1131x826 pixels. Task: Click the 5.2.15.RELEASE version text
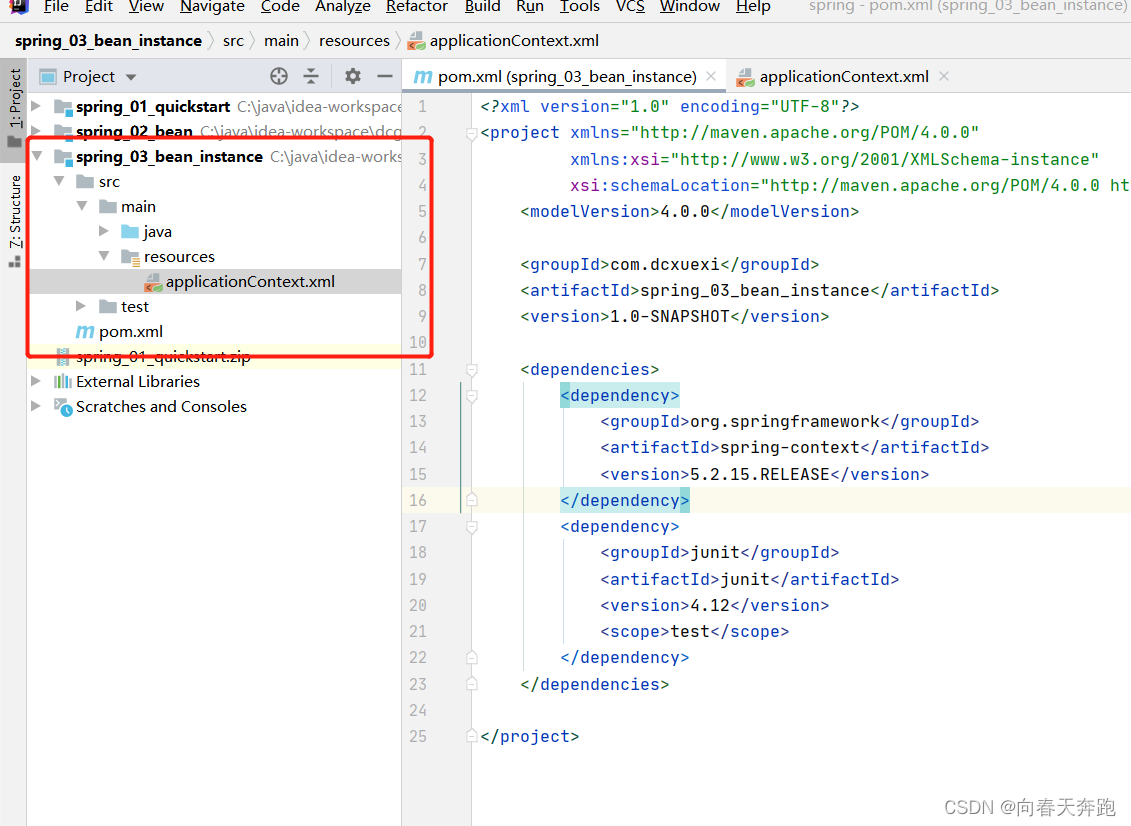tap(760, 474)
